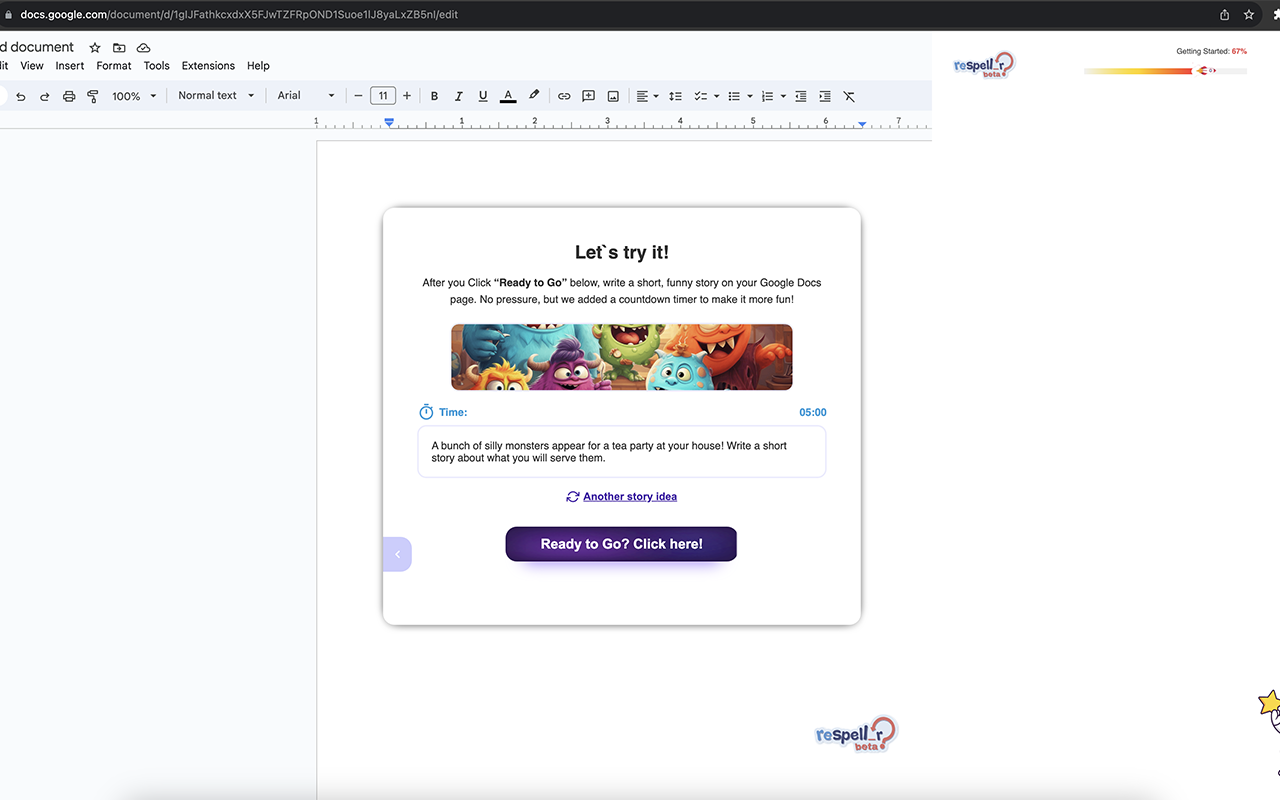Viewport: 1280px width, 800px height.
Task: Select the Paint format tool
Action: coord(92,95)
